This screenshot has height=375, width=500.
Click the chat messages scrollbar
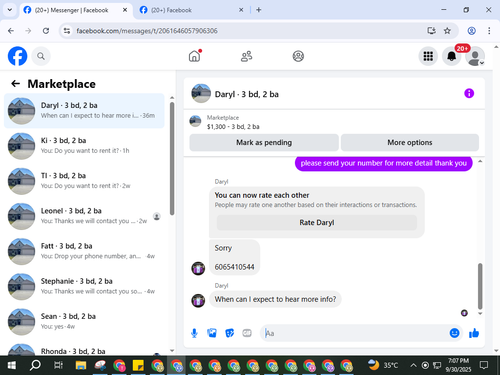[480, 286]
